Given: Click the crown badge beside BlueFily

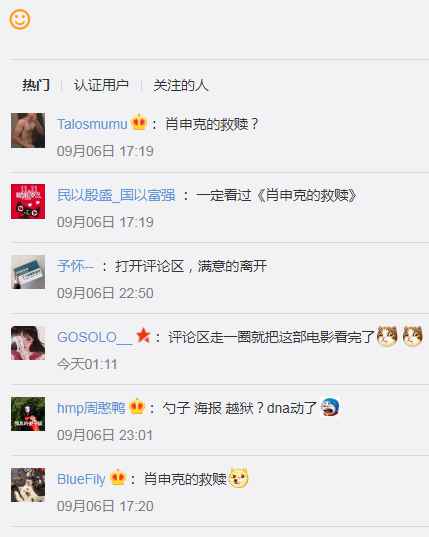Looking at the screenshot, I should pos(118,477).
